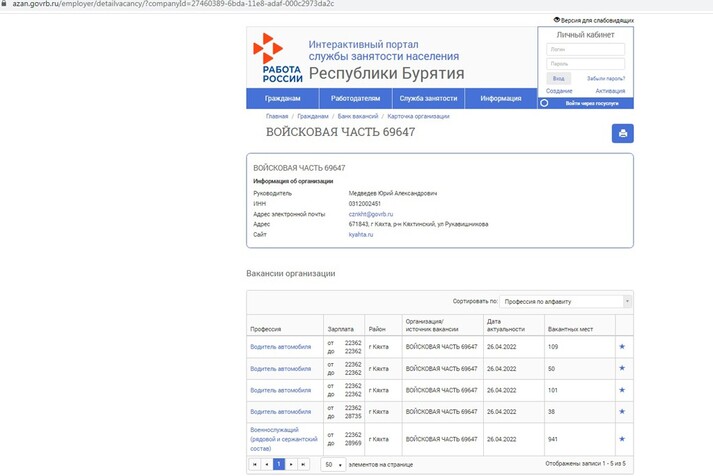Open the Гражданам menu
Viewport: 713px width, 476px height.
pos(282,98)
